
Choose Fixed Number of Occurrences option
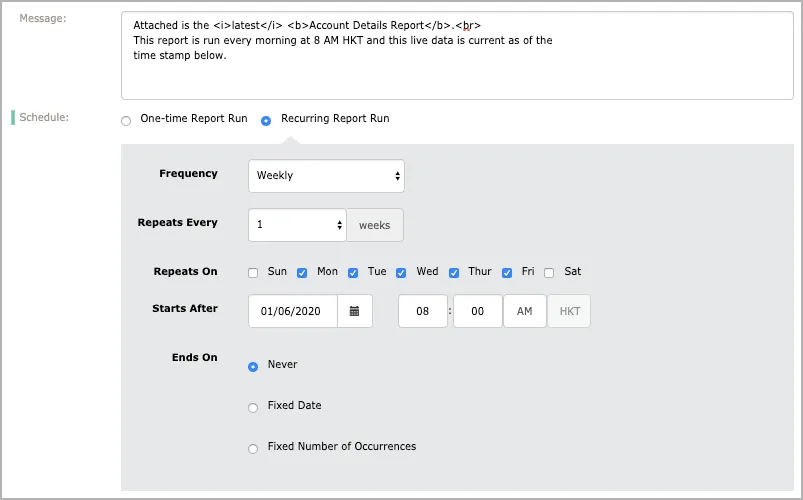click(253, 449)
